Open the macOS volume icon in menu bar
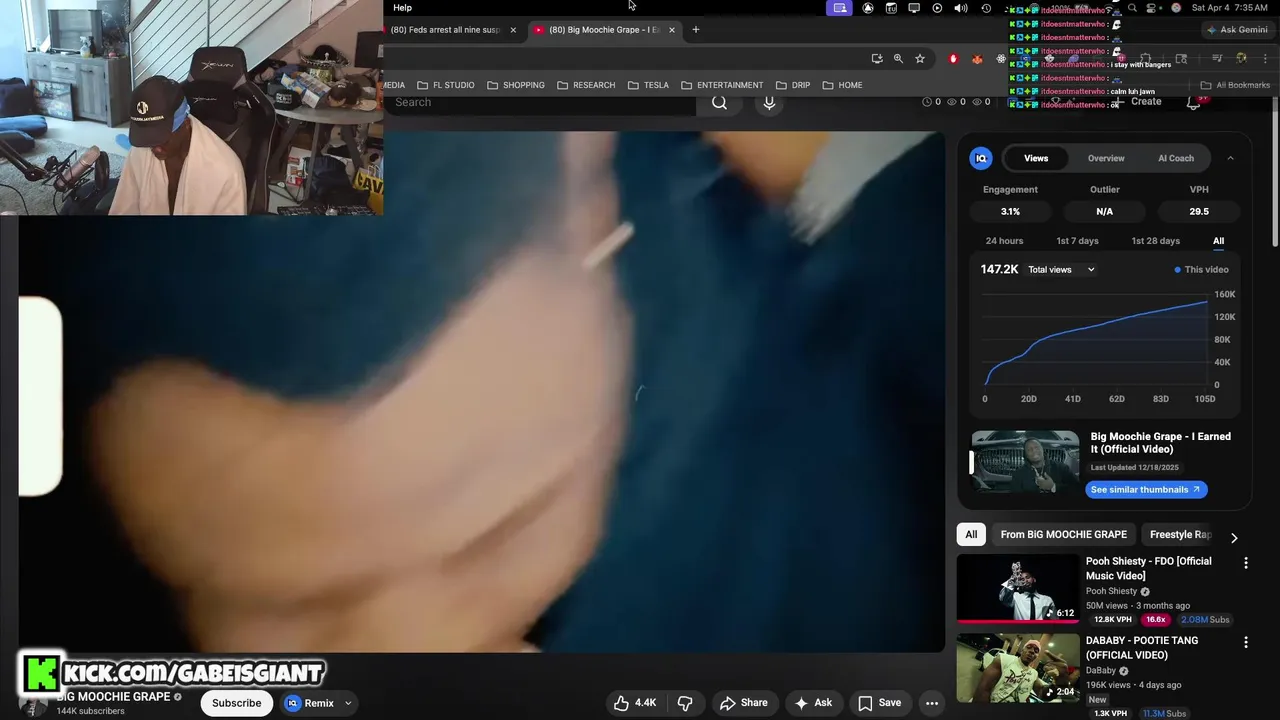 pyautogui.click(x=961, y=8)
